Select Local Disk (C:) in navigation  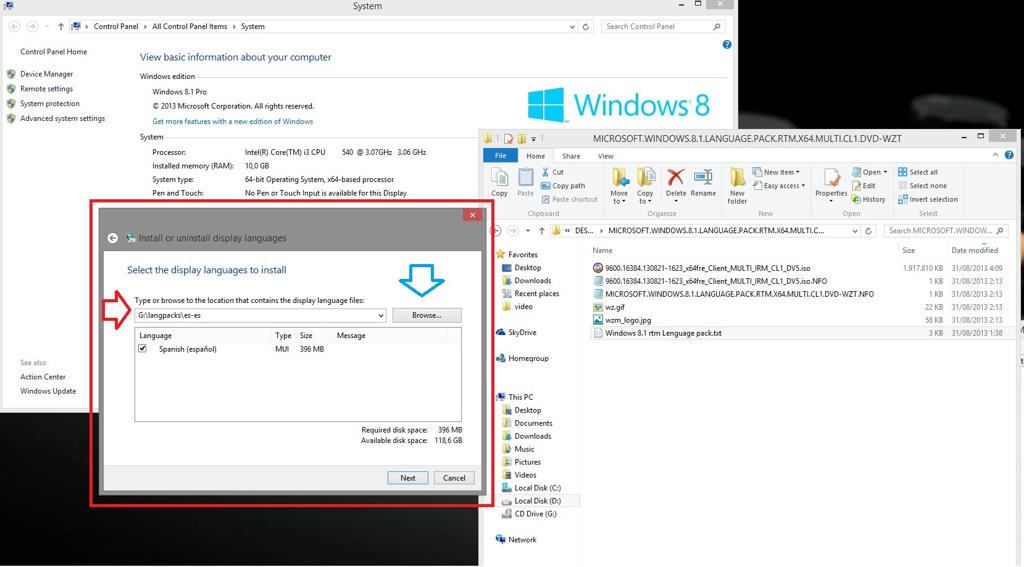coord(537,488)
